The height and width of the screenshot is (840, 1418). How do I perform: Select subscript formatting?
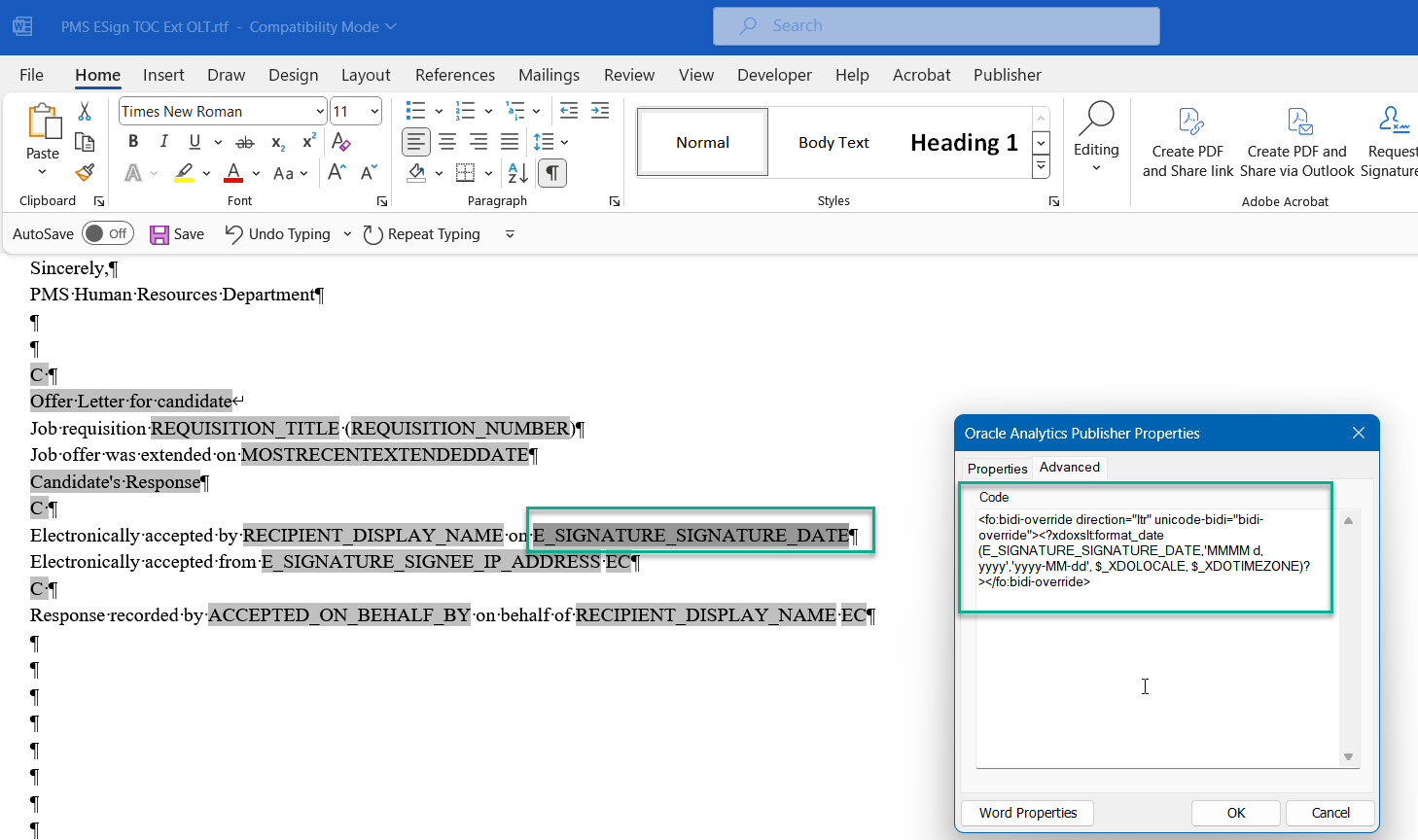coord(277,143)
